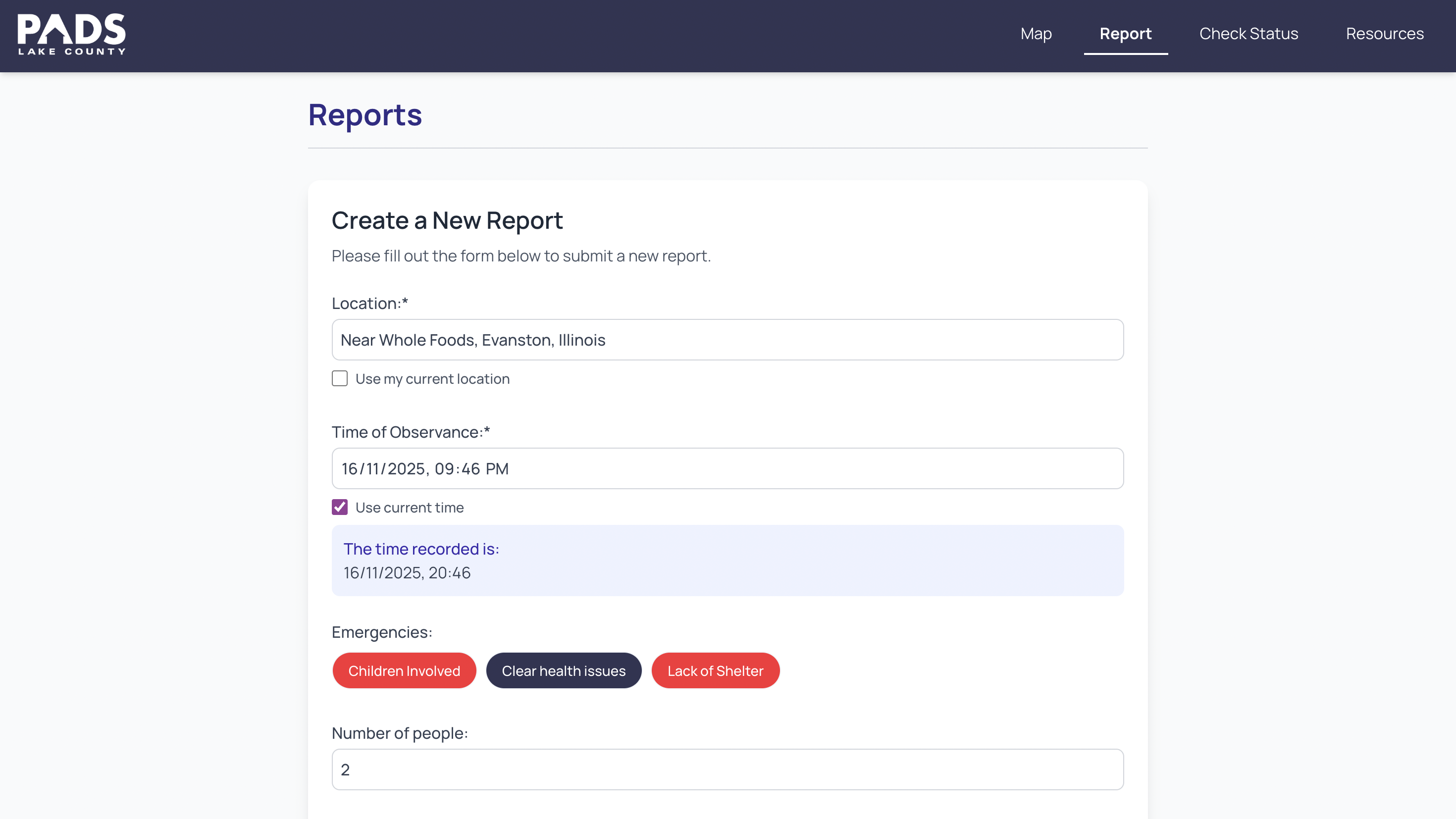Click the year in the observance date

(x=406, y=469)
